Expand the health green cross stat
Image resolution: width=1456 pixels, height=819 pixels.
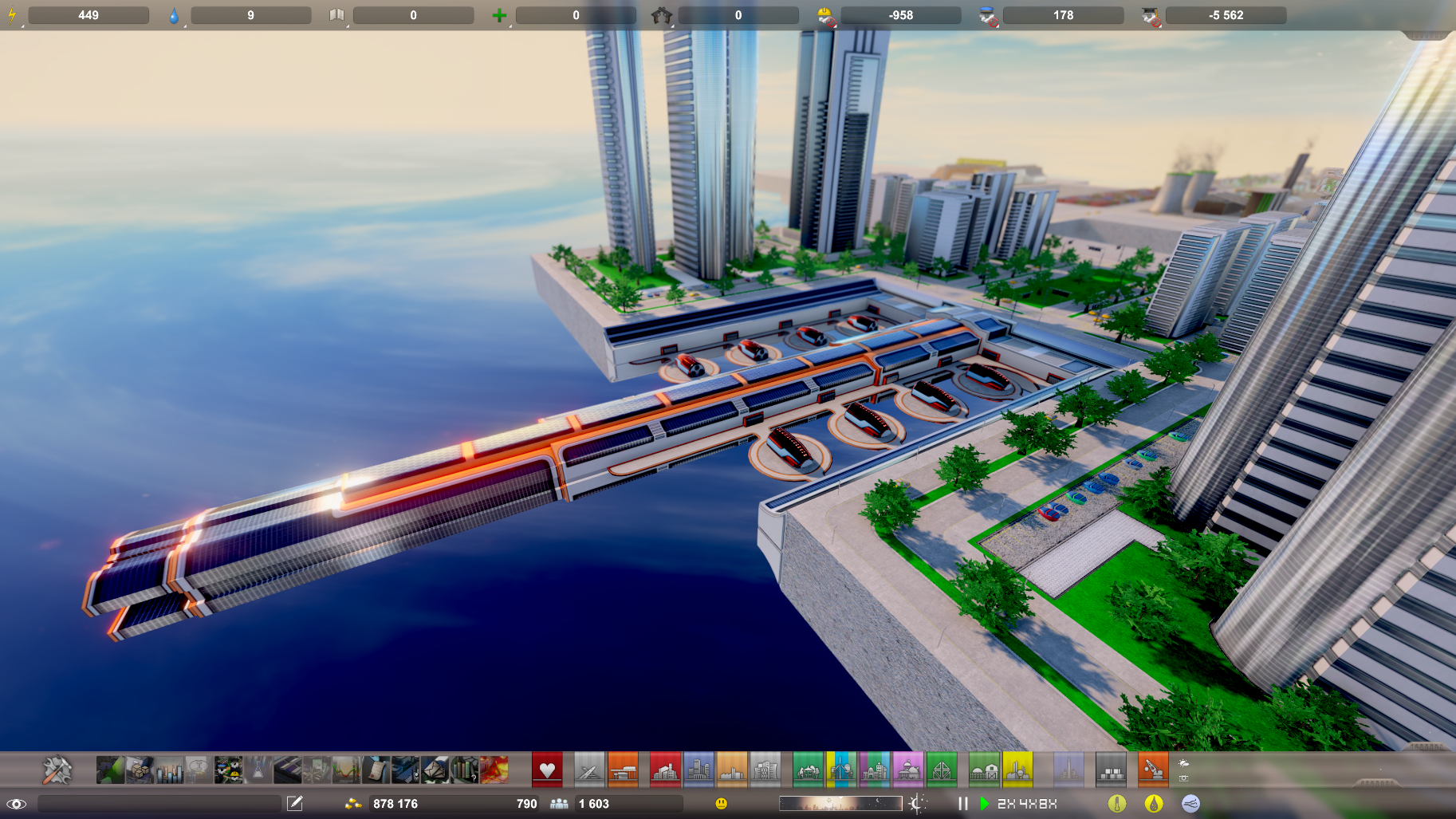500,15
